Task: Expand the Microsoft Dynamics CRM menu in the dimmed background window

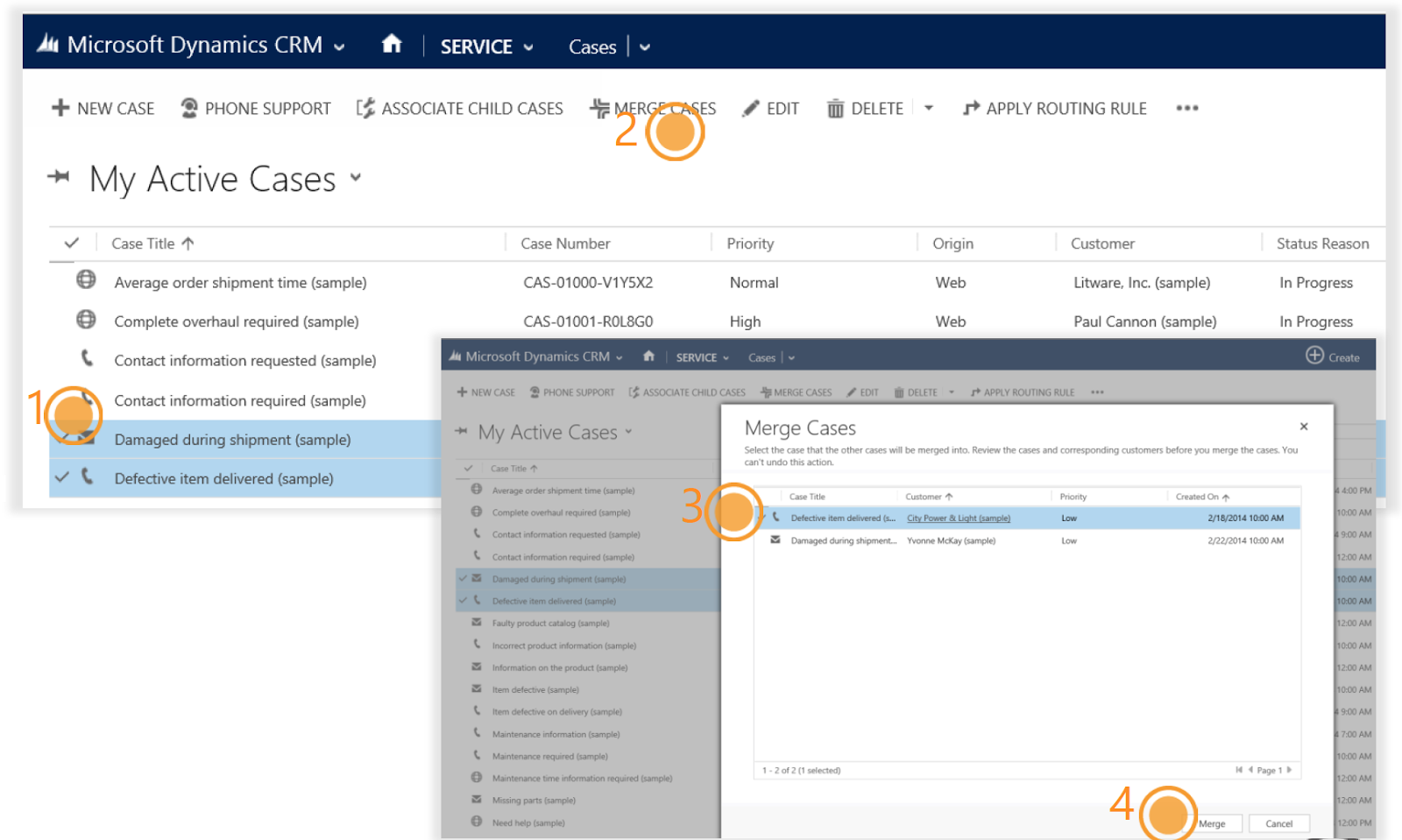Action: coord(620,357)
